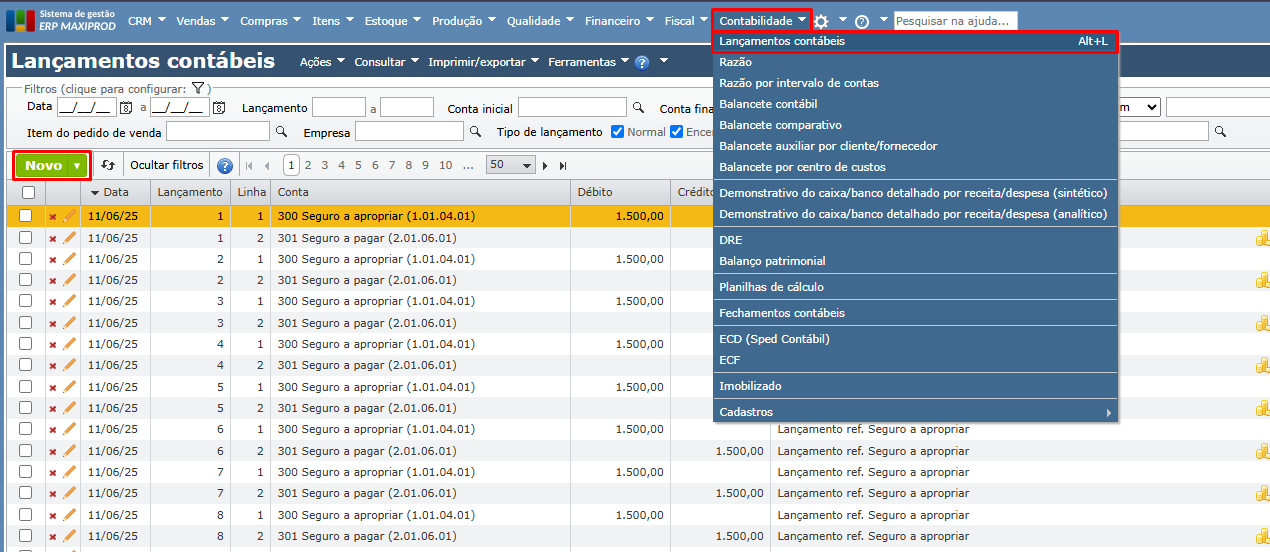The height and width of the screenshot is (552, 1270).
Task: Open the settings gear in the top menu bar
Action: pos(821,21)
